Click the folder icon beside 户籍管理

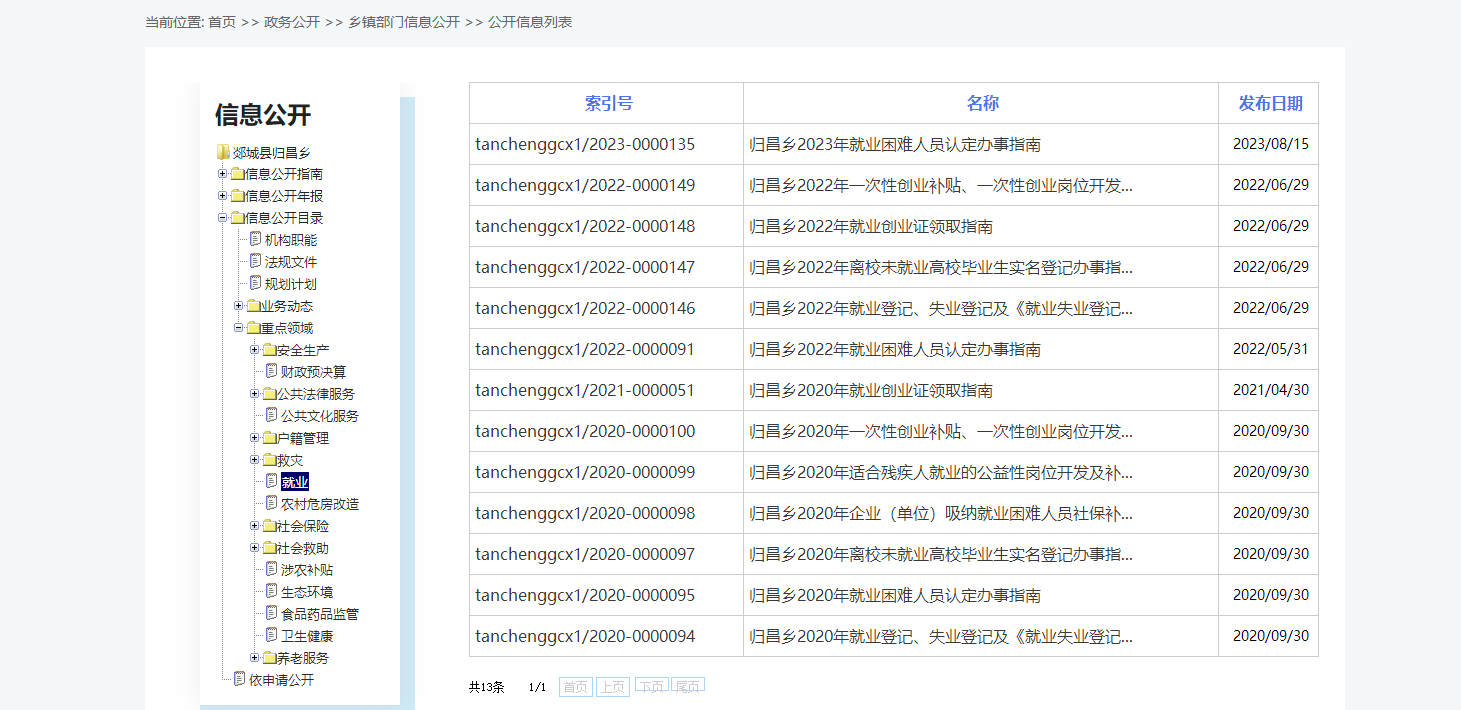269,438
